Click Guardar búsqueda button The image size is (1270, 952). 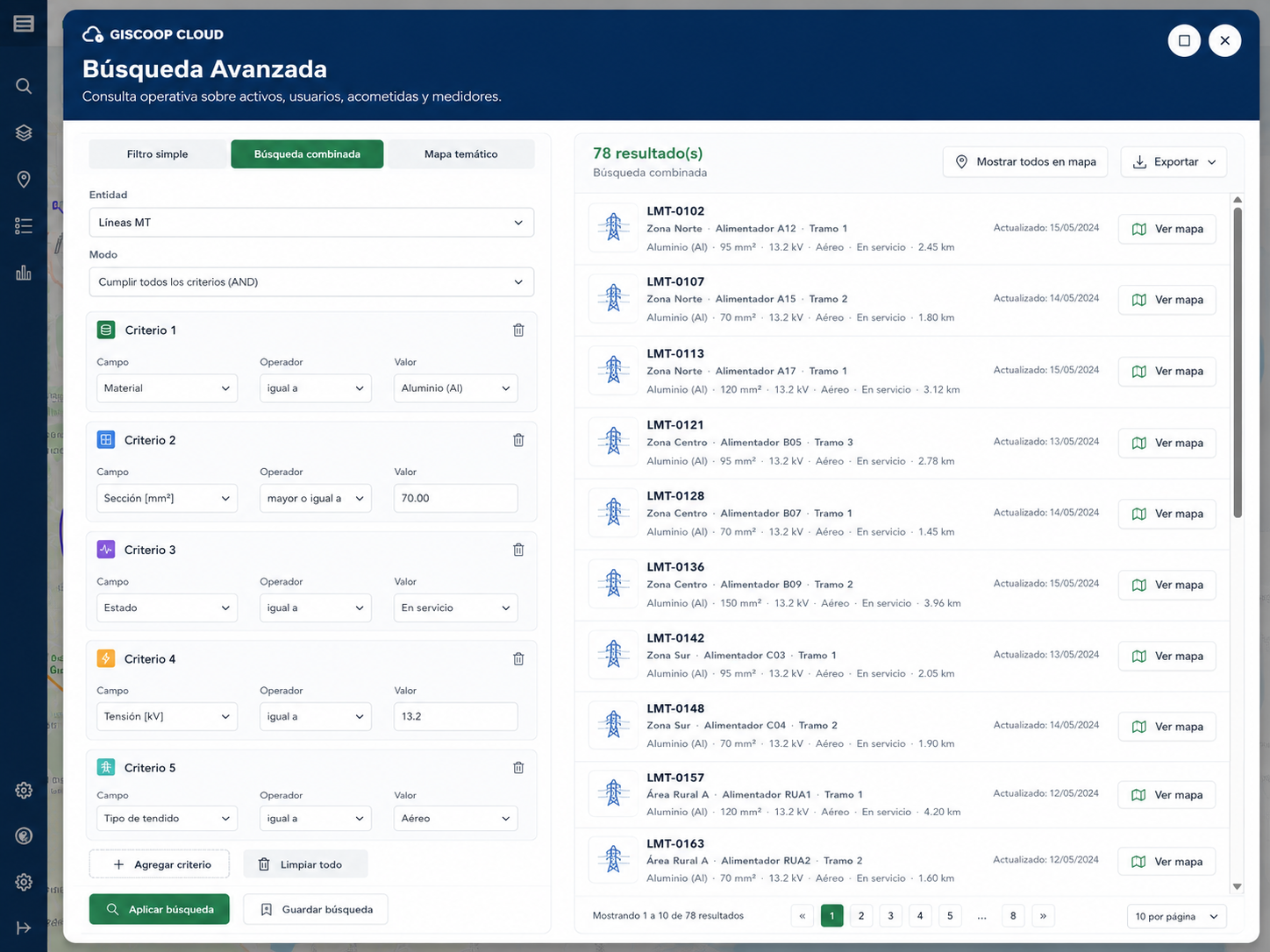point(316,909)
